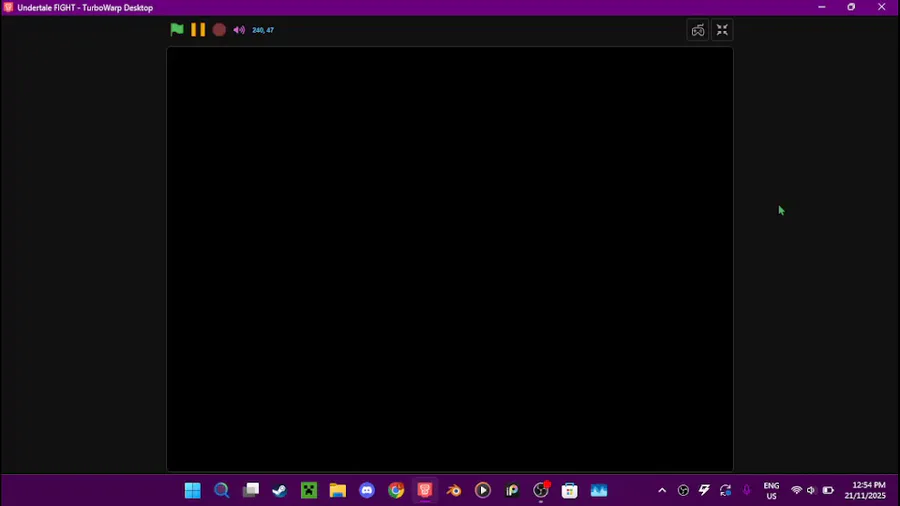Click the green flag to start project
This screenshot has height=506, width=900.
point(177,30)
